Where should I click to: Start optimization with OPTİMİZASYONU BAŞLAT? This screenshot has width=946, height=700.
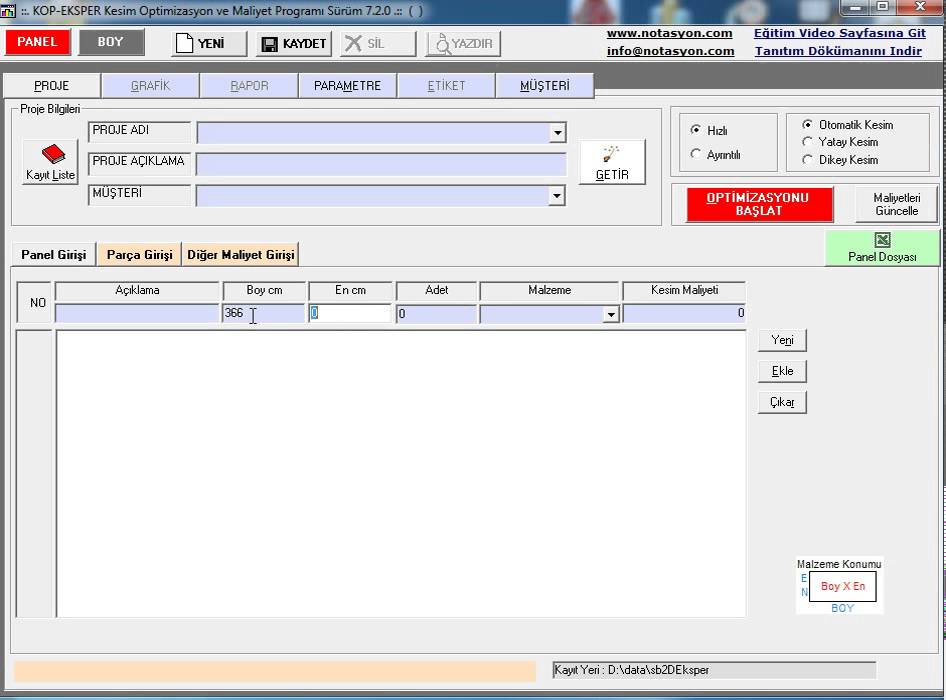759,204
